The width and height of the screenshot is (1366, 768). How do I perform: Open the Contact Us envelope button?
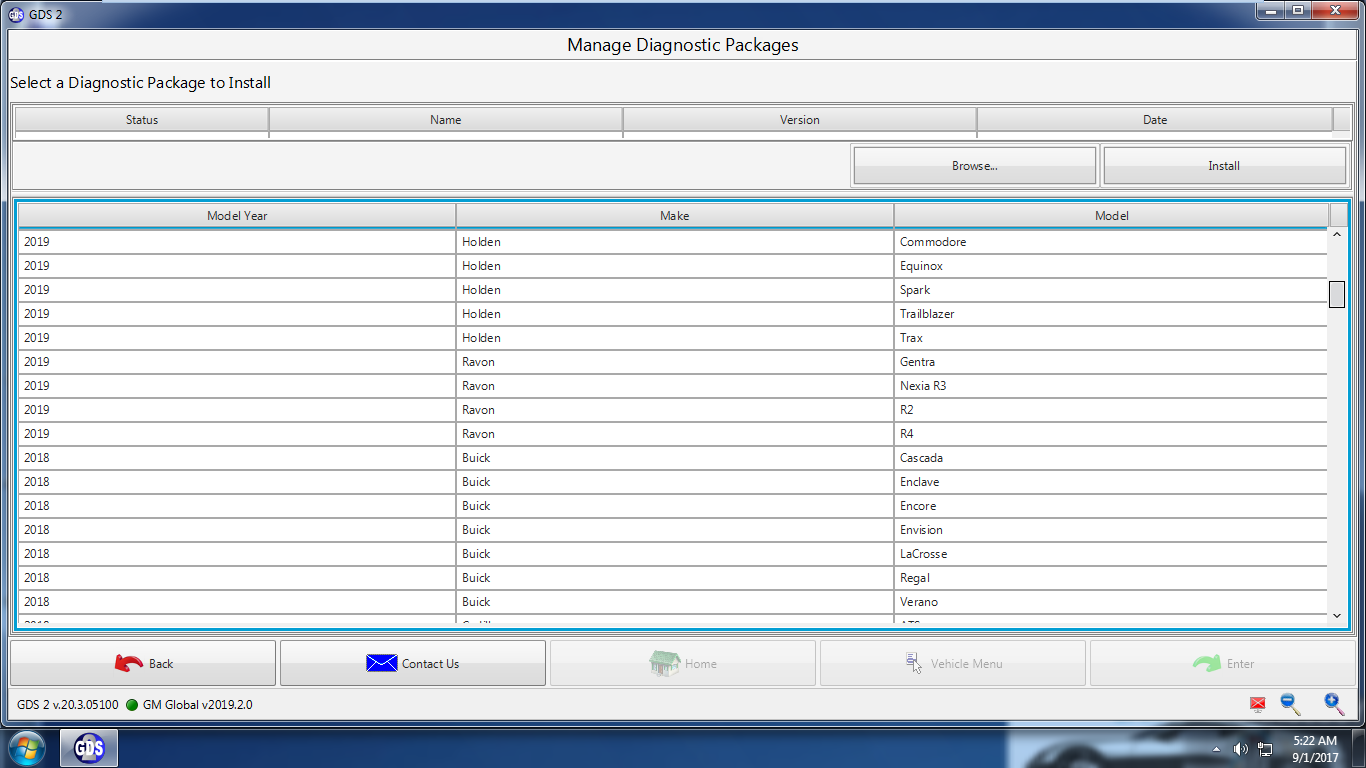click(x=413, y=663)
